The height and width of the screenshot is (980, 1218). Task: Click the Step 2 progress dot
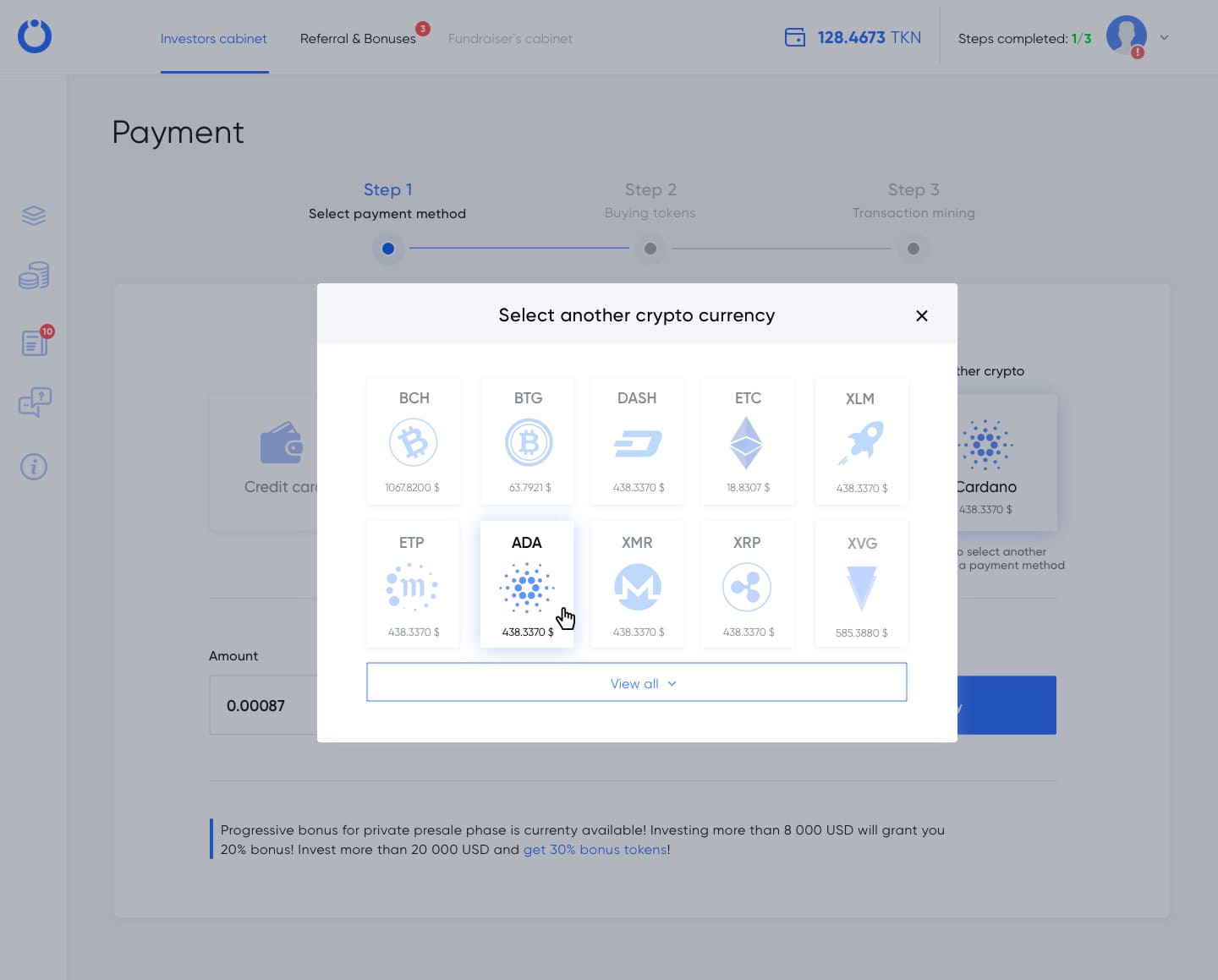tap(650, 249)
